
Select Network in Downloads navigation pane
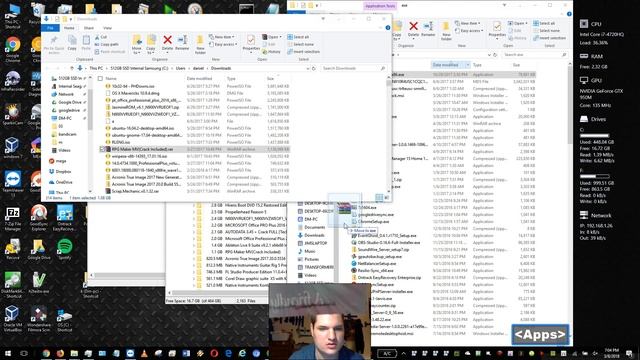click(66, 94)
